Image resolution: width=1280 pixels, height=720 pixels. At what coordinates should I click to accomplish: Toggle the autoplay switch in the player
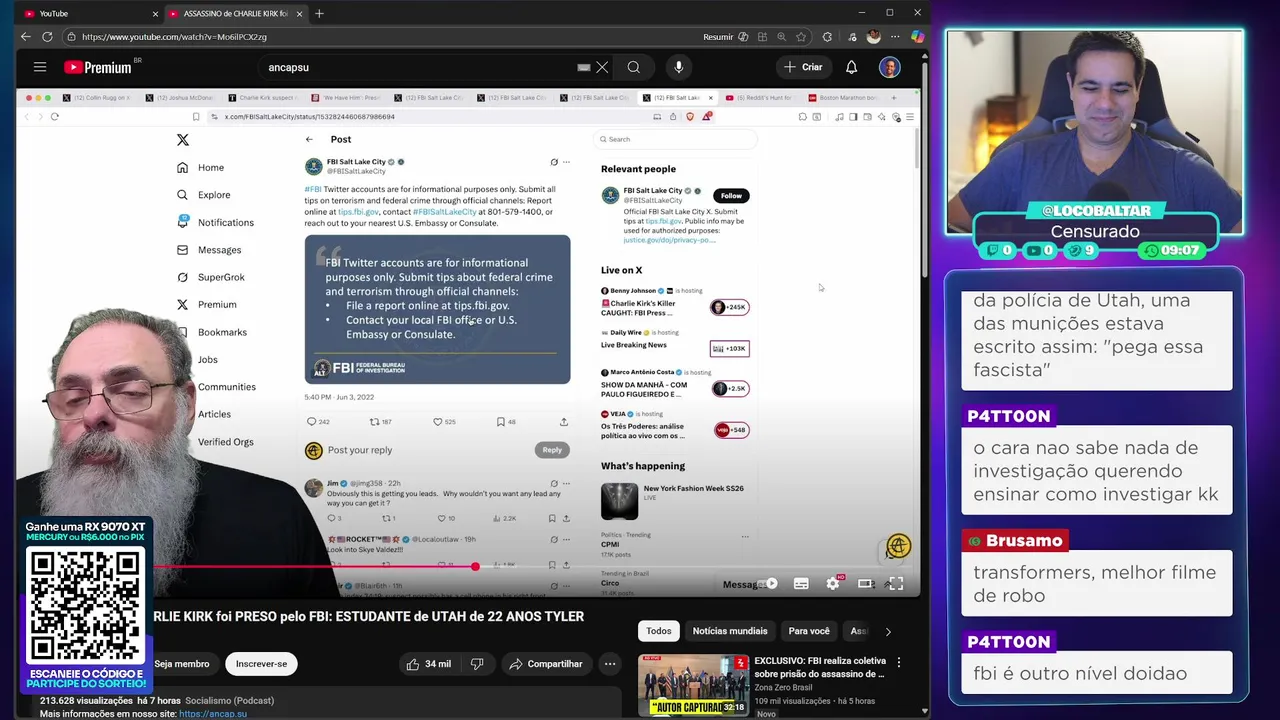(768, 583)
